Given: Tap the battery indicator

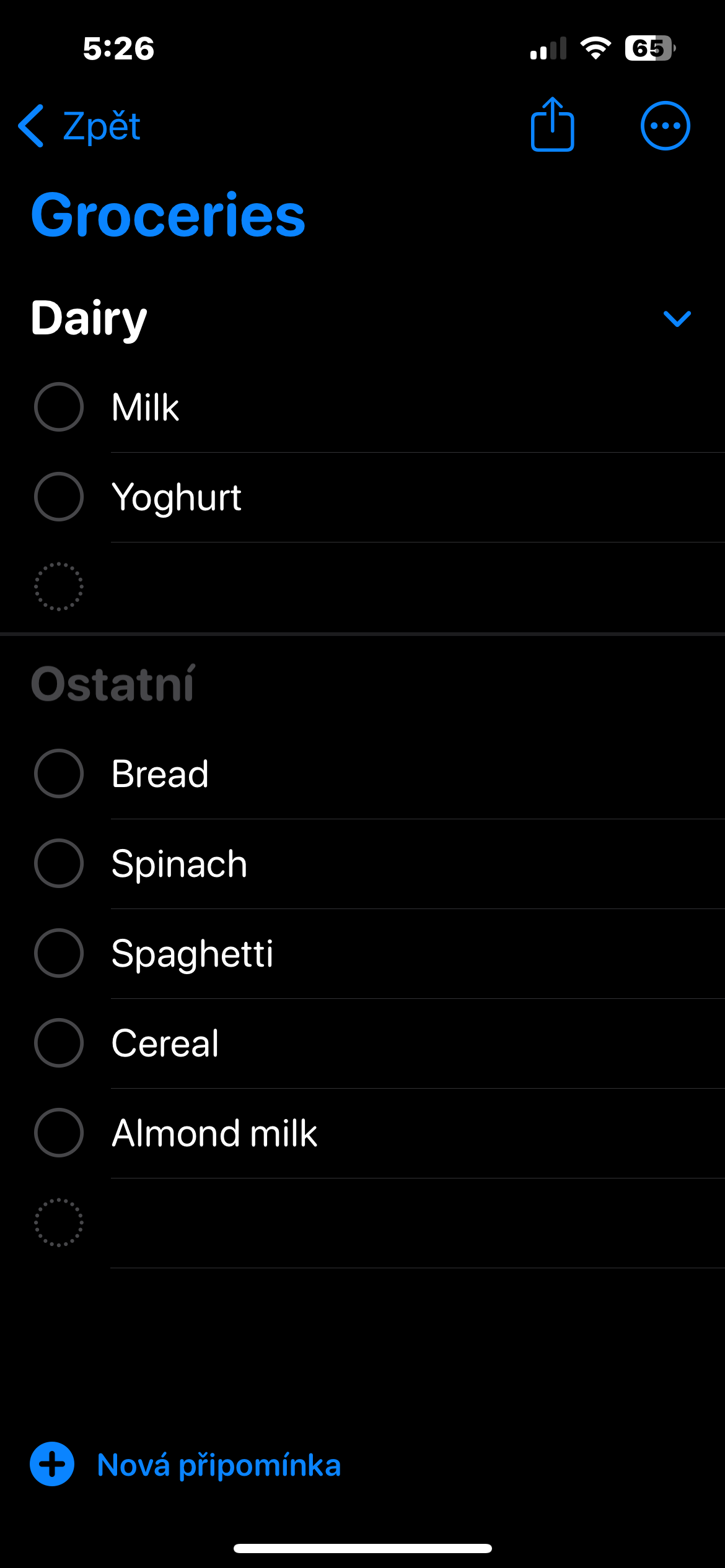Looking at the screenshot, I should (x=649, y=48).
